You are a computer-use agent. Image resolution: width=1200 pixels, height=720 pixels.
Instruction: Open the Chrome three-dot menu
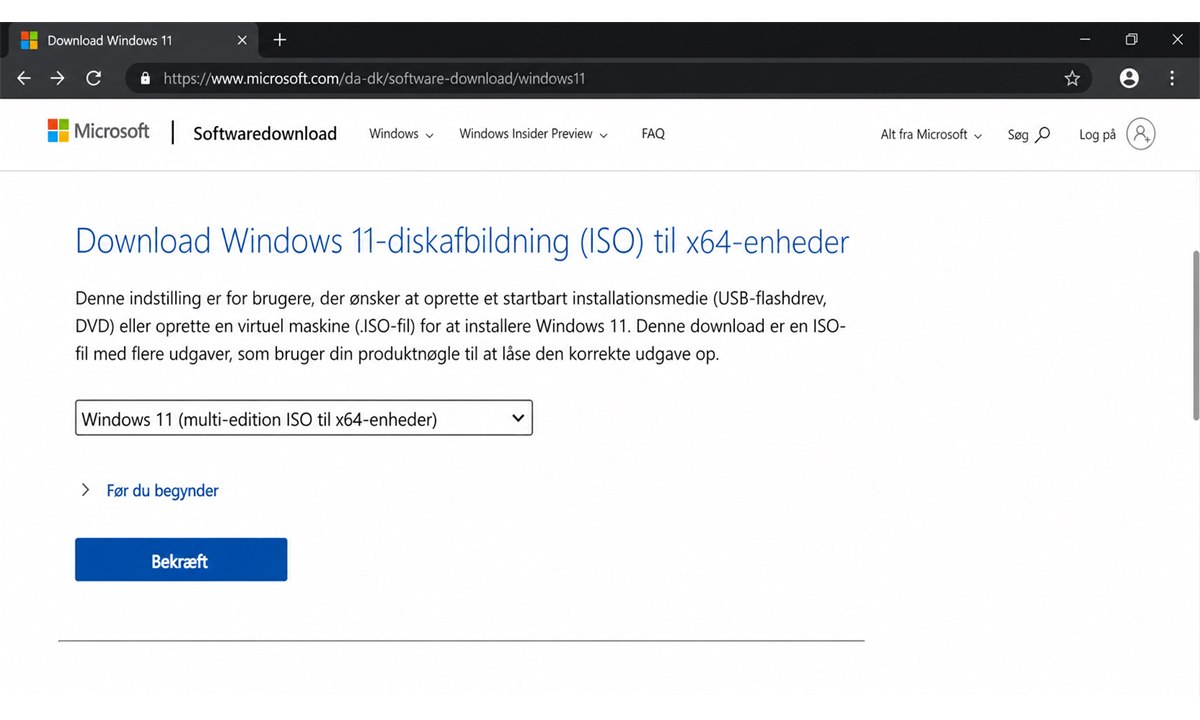pyautogui.click(x=1172, y=78)
